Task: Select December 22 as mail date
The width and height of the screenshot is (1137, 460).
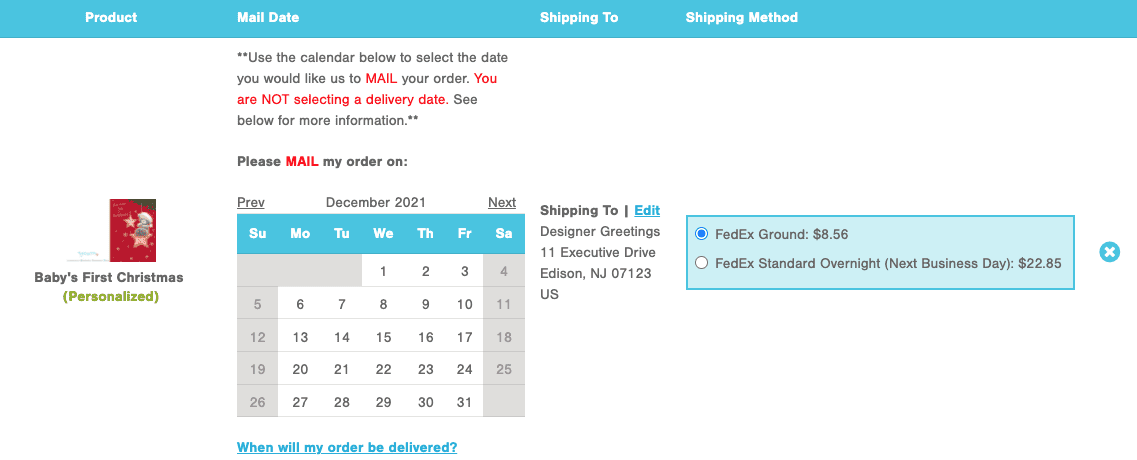Action: pos(383,369)
